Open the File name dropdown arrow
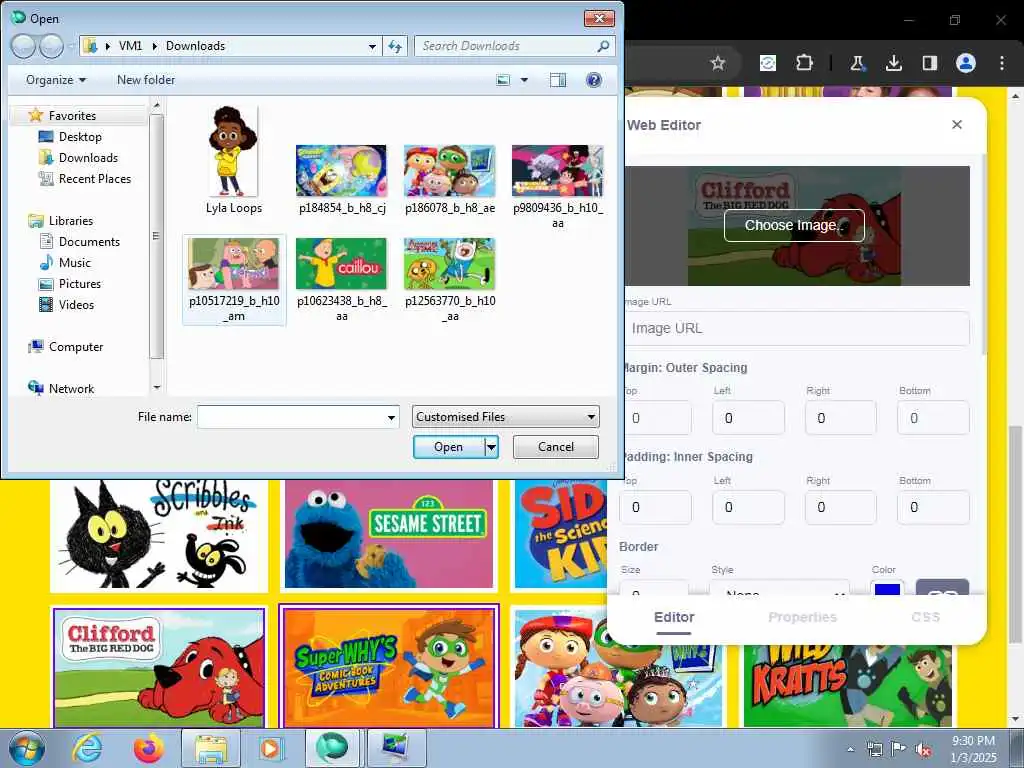 click(x=391, y=417)
